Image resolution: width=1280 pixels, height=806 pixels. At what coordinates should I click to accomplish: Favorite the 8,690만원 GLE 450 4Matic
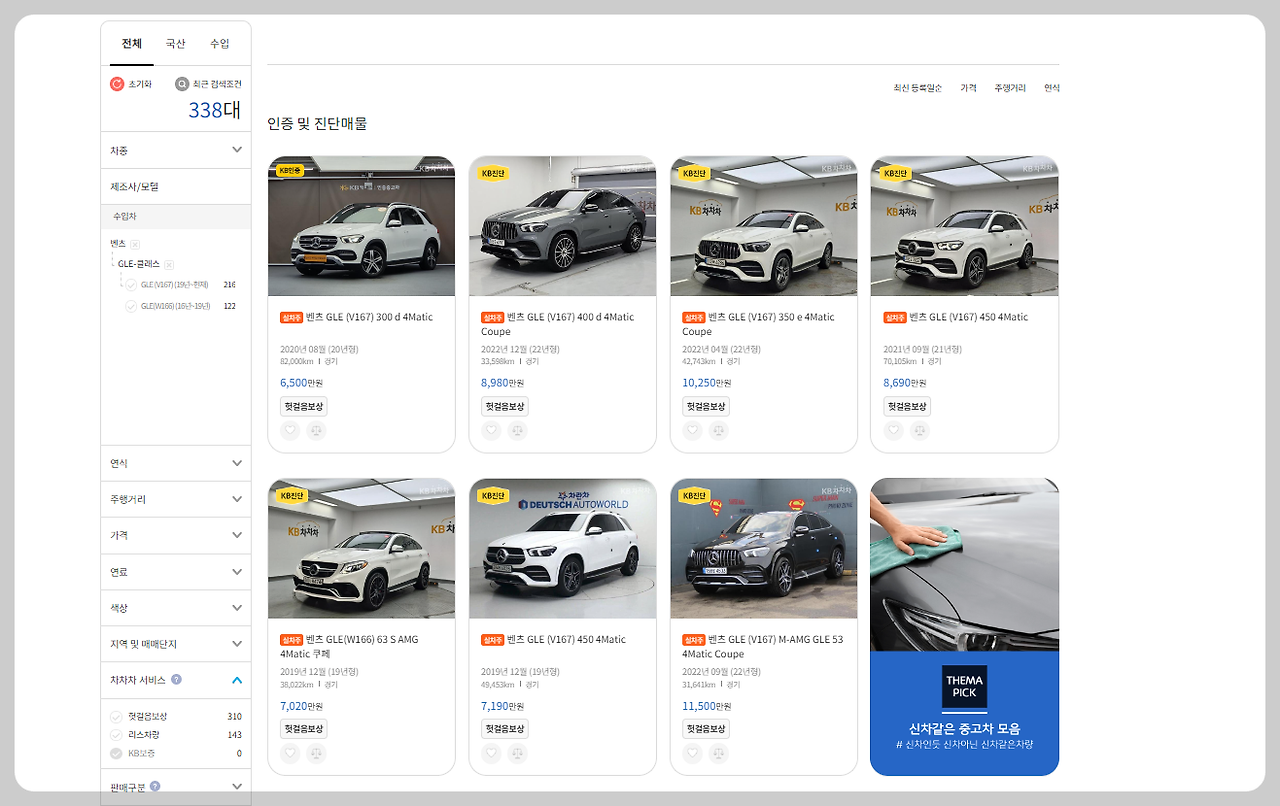(x=894, y=431)
